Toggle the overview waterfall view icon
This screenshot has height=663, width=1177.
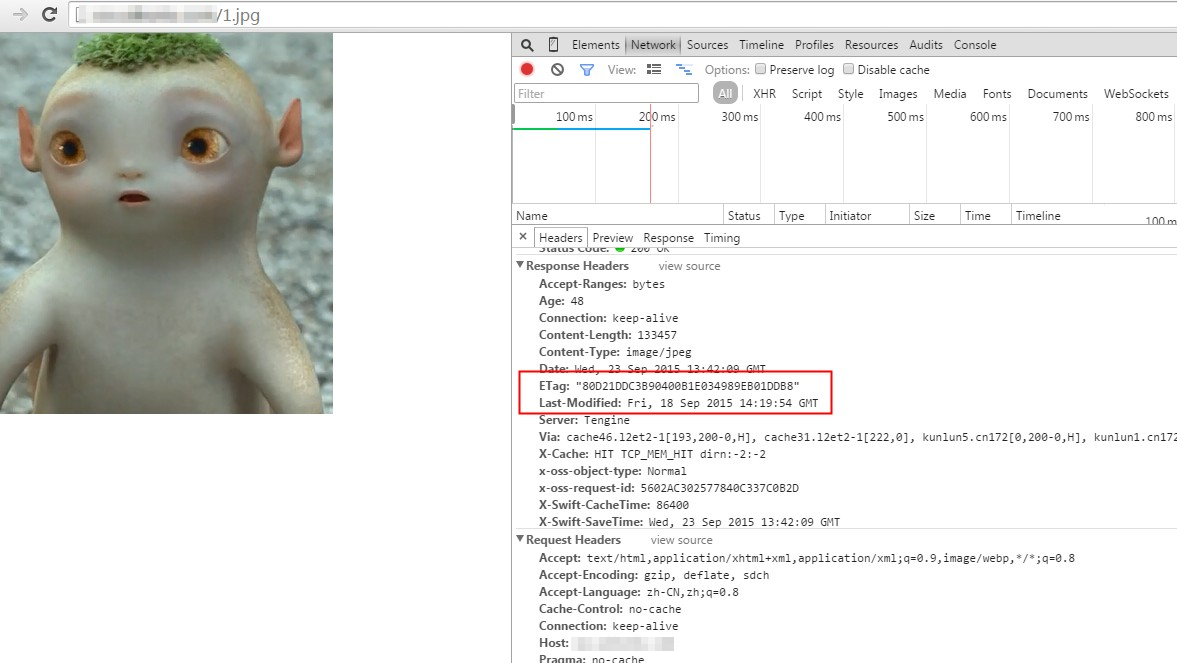(x=684, y=69)
